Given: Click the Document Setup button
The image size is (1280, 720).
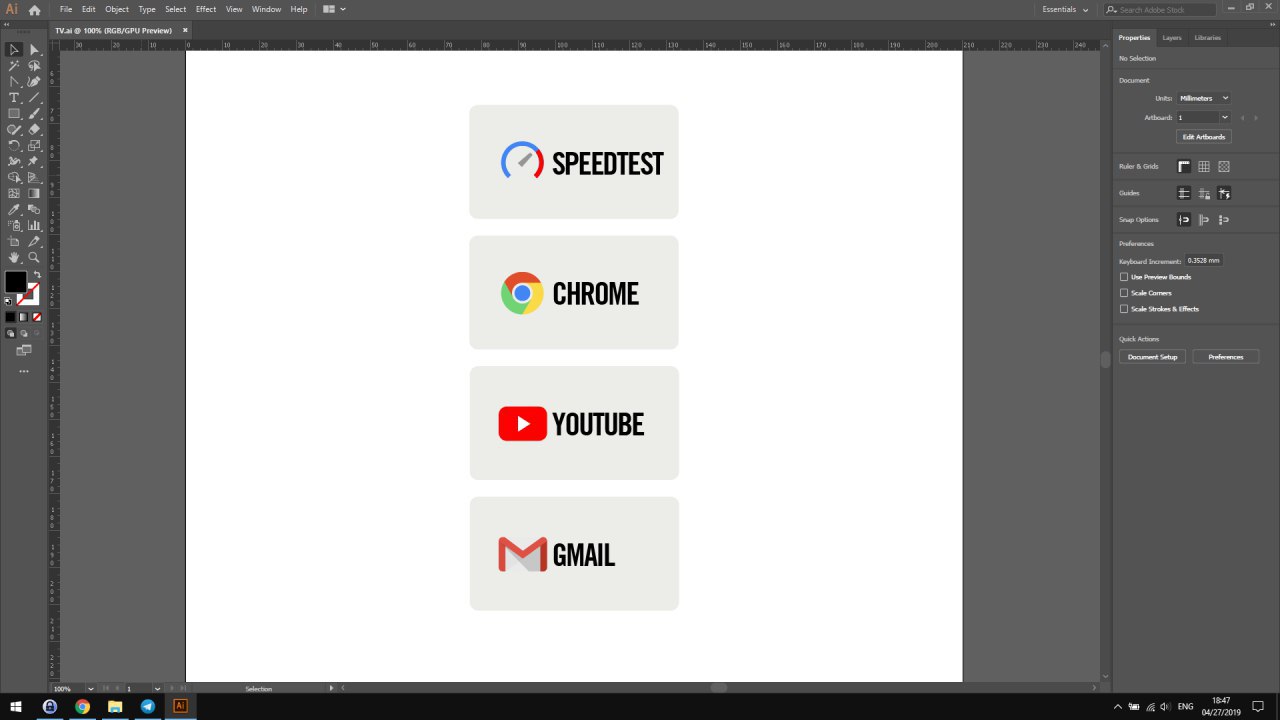Looking at the screenshot, I should coord(1152,357).
